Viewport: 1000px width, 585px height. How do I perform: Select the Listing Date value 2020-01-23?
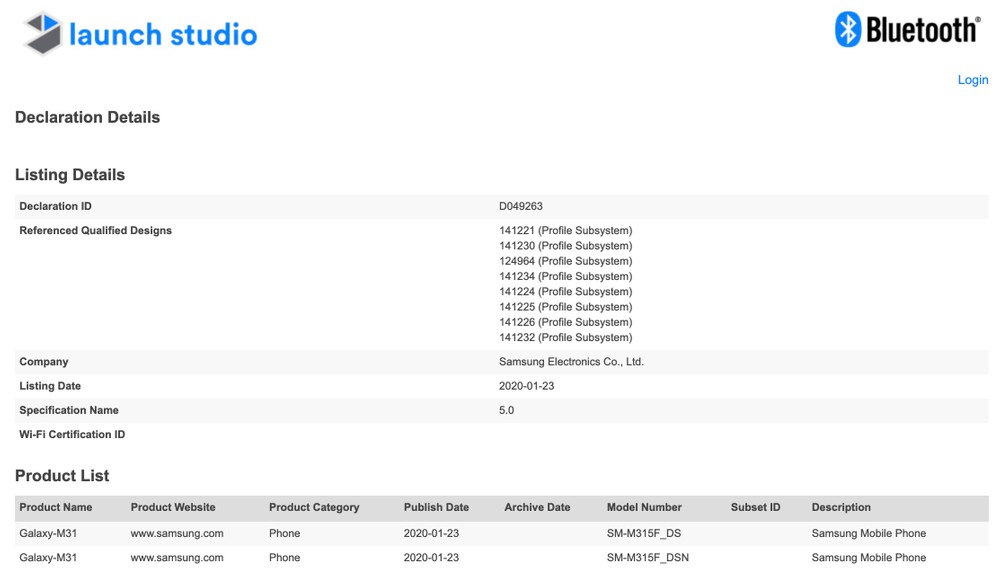pyautogui.click(x=526, y=386)
